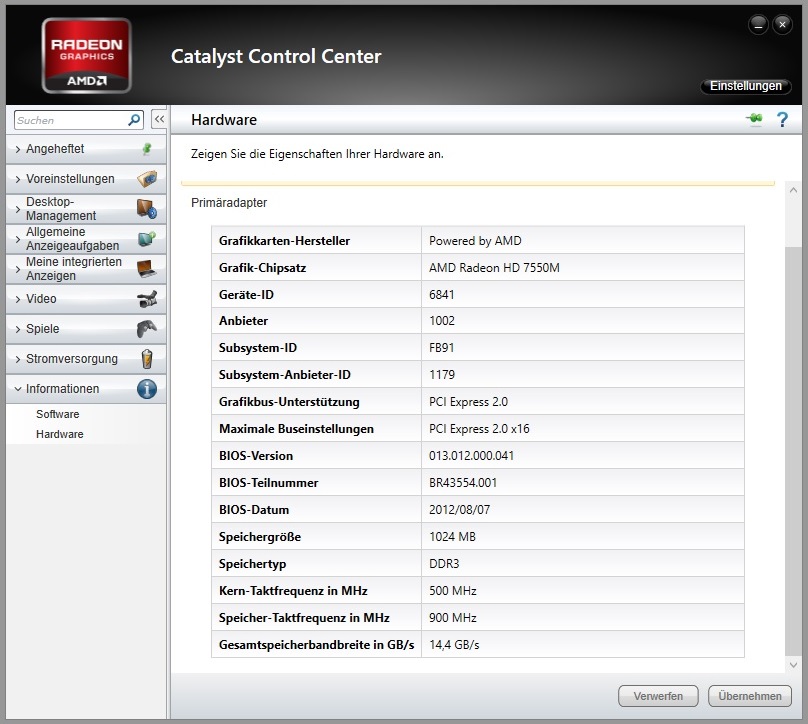This screenshot has height=724, width=808.
Task: Click the Grafikbus-Unterstützung label
Action: [289, 402]
